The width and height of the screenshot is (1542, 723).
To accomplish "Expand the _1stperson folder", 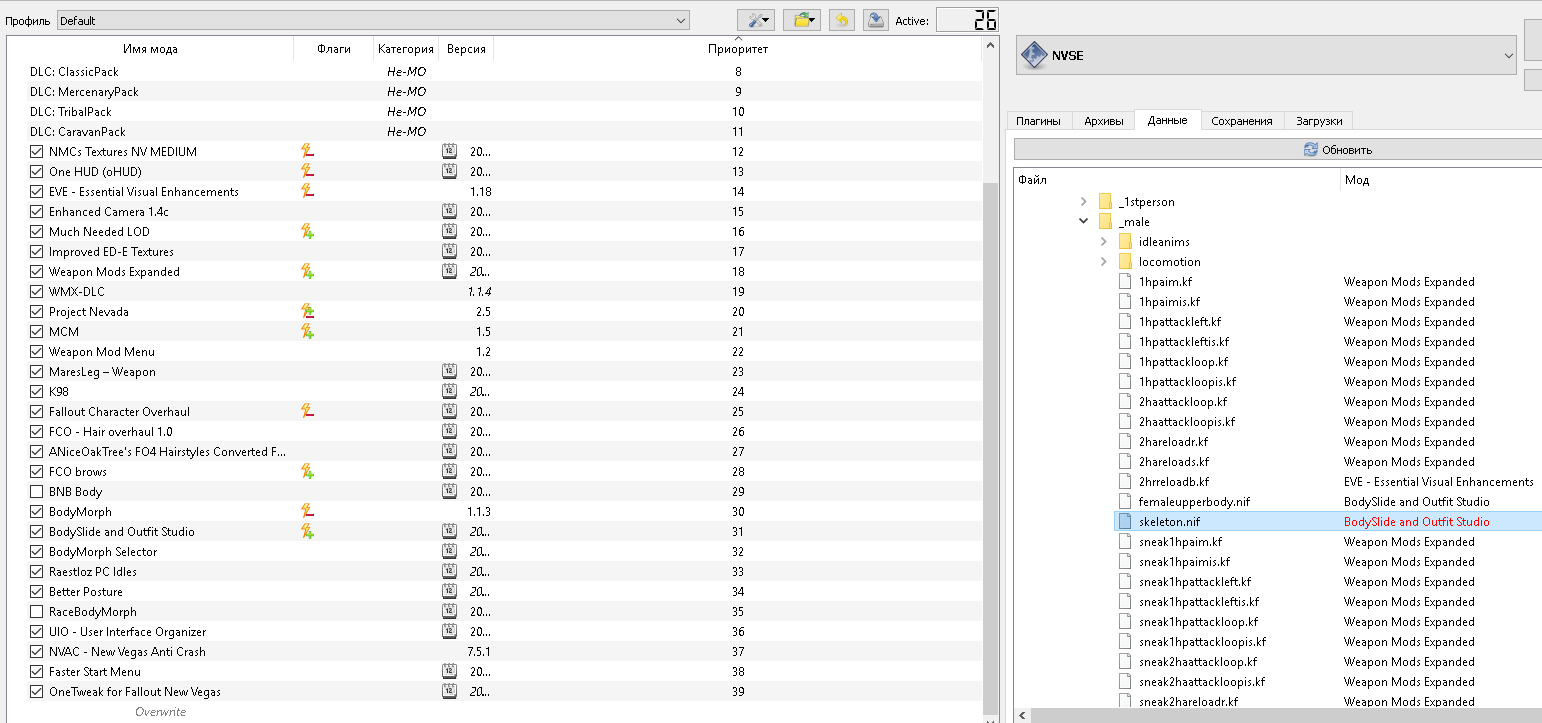I will (x=1083, y=202).
